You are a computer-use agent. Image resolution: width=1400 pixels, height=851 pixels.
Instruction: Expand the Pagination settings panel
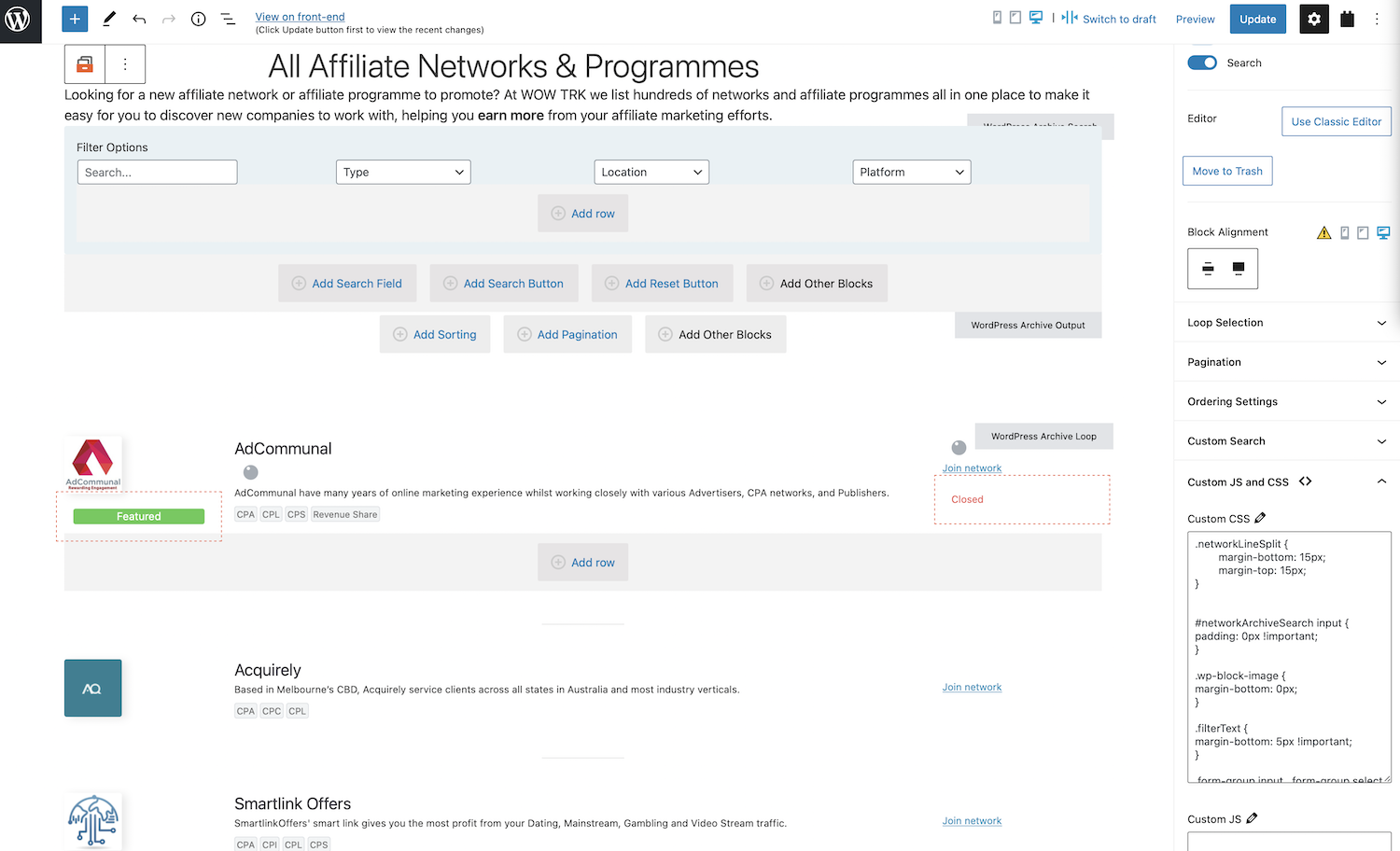click(x=1286, y=362)
